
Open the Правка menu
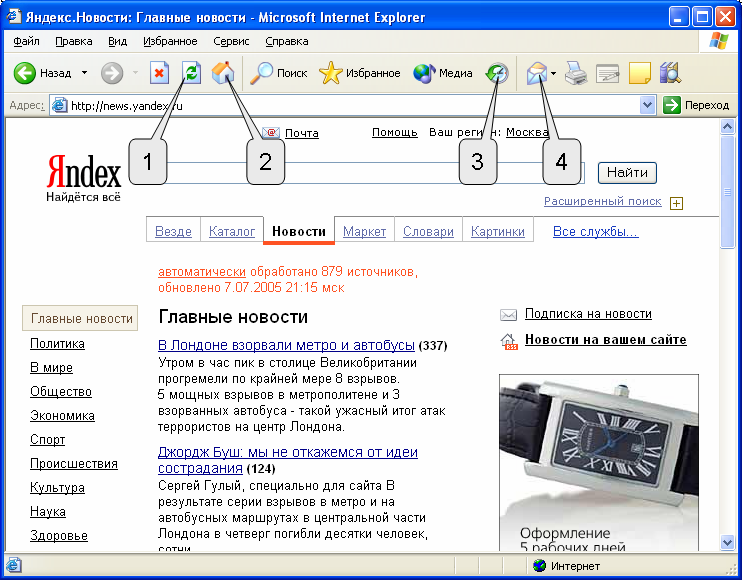(73, 41)
